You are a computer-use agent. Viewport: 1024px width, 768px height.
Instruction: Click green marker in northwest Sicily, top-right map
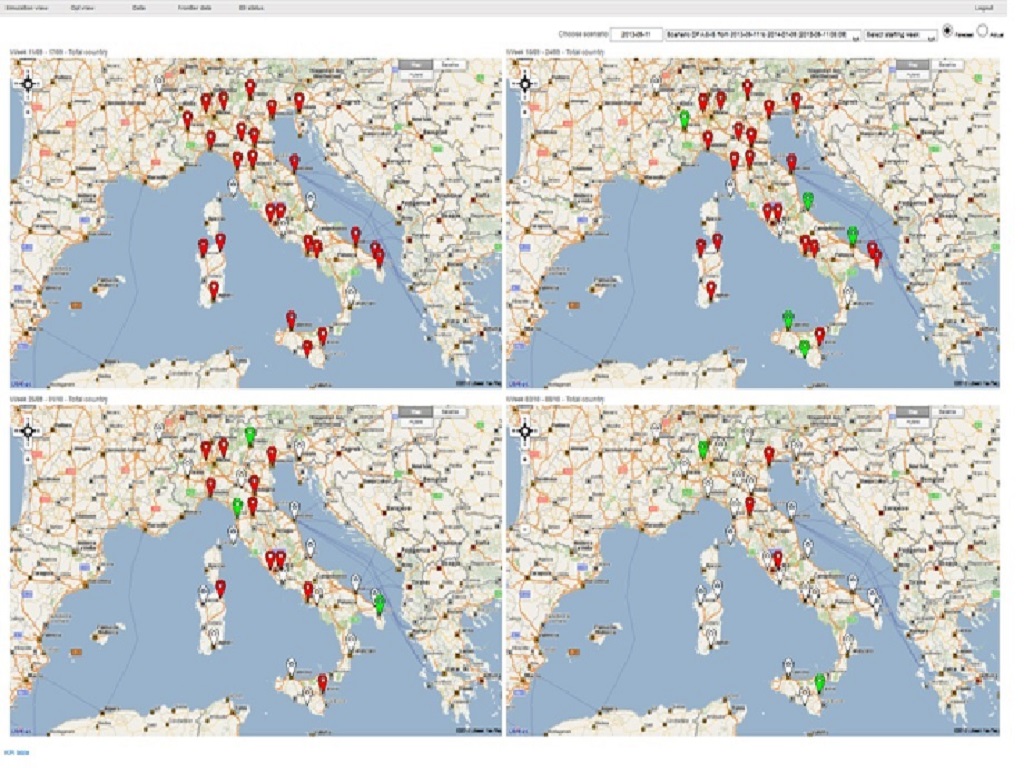pyautogui.click(x=788, y=319)
